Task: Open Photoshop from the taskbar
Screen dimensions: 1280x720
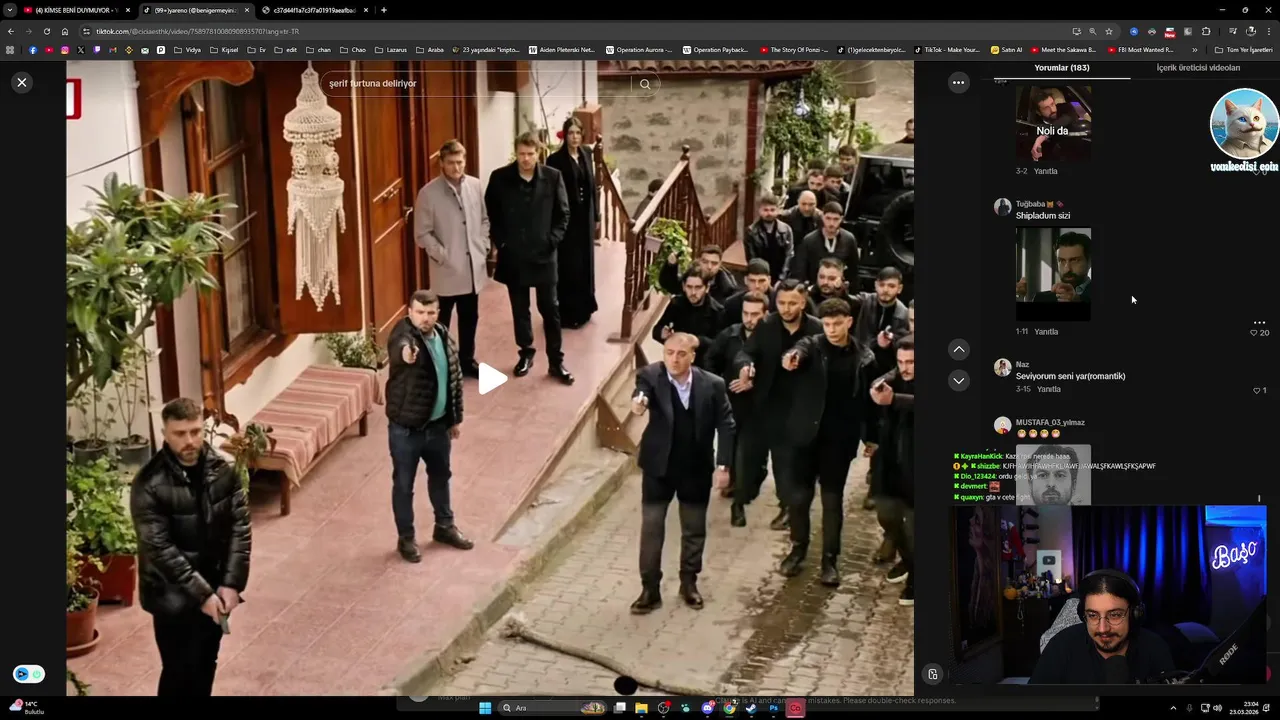Action: 773,708
